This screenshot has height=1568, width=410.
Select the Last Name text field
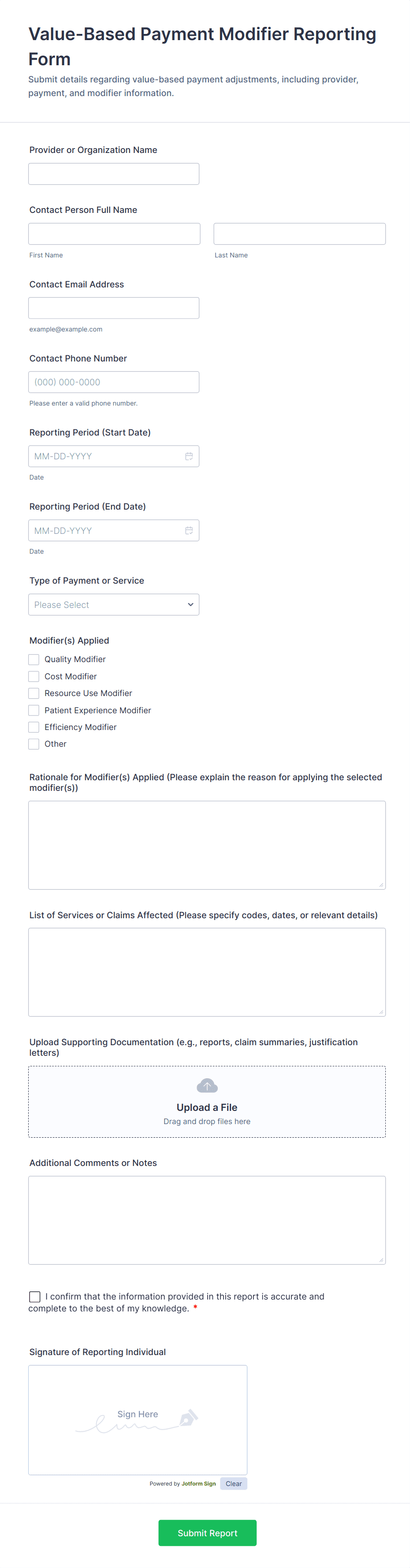(x=299, y=234)
